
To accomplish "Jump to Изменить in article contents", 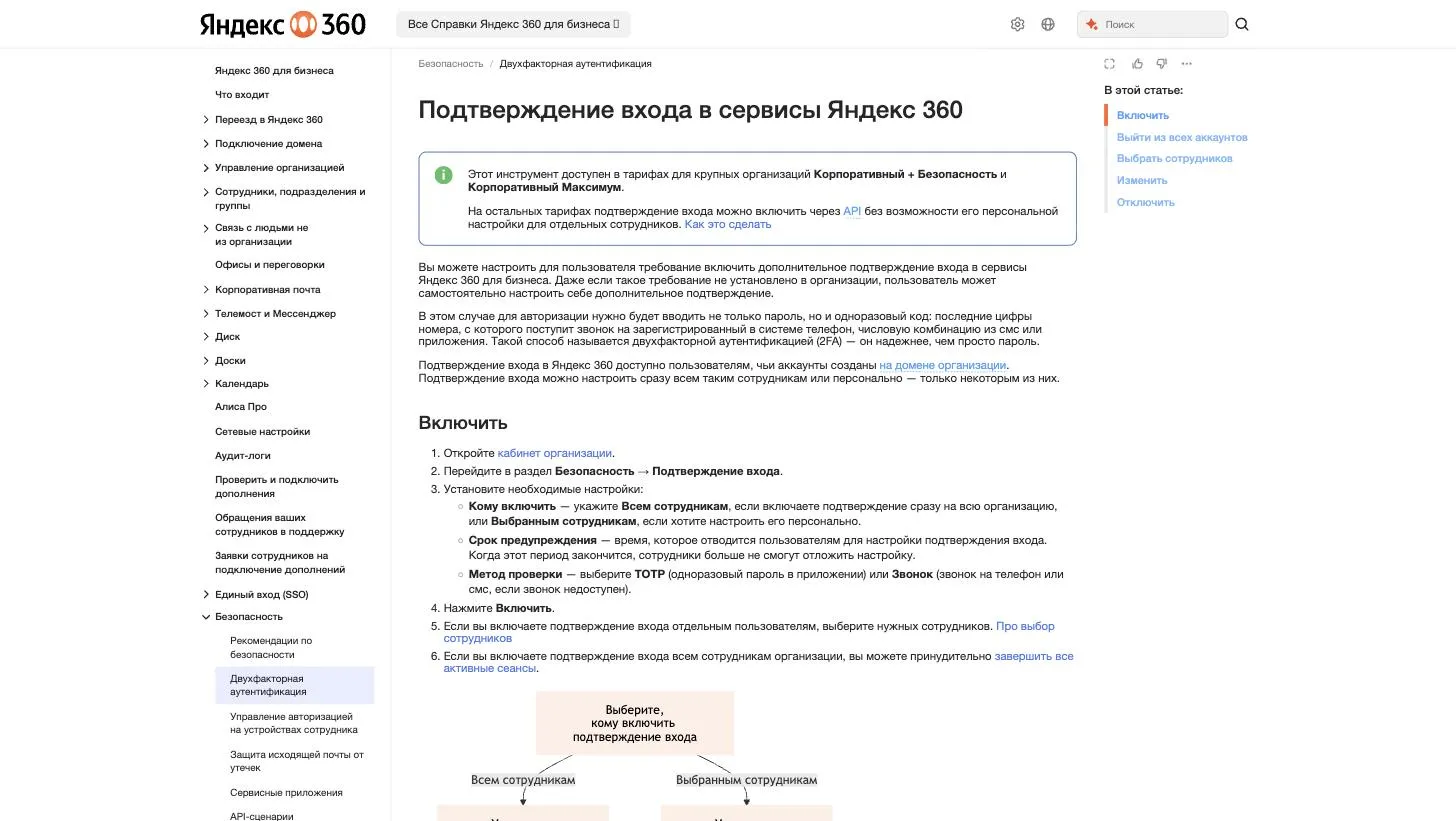I will 1142,181.
